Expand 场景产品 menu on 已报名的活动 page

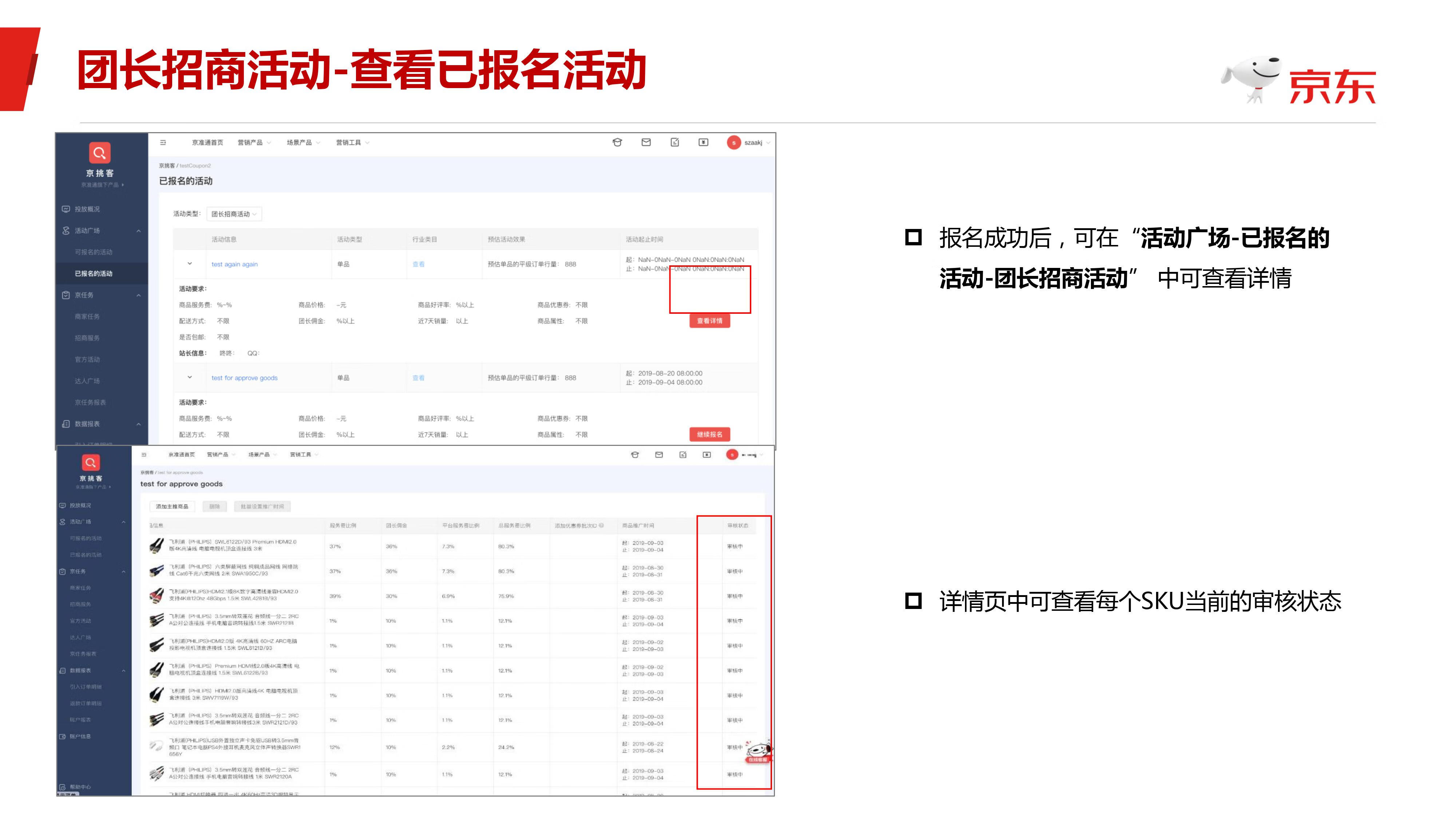[304, 142]
